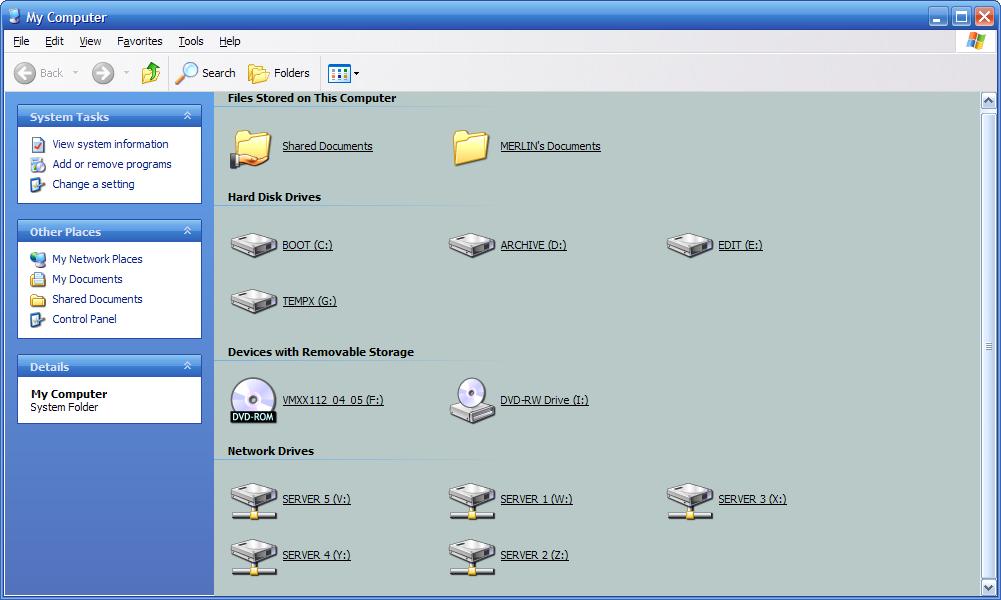The height and width of the screenshot is (600, 1001).
Task: Open the Search toolbar button
Action: click(205, 73)
